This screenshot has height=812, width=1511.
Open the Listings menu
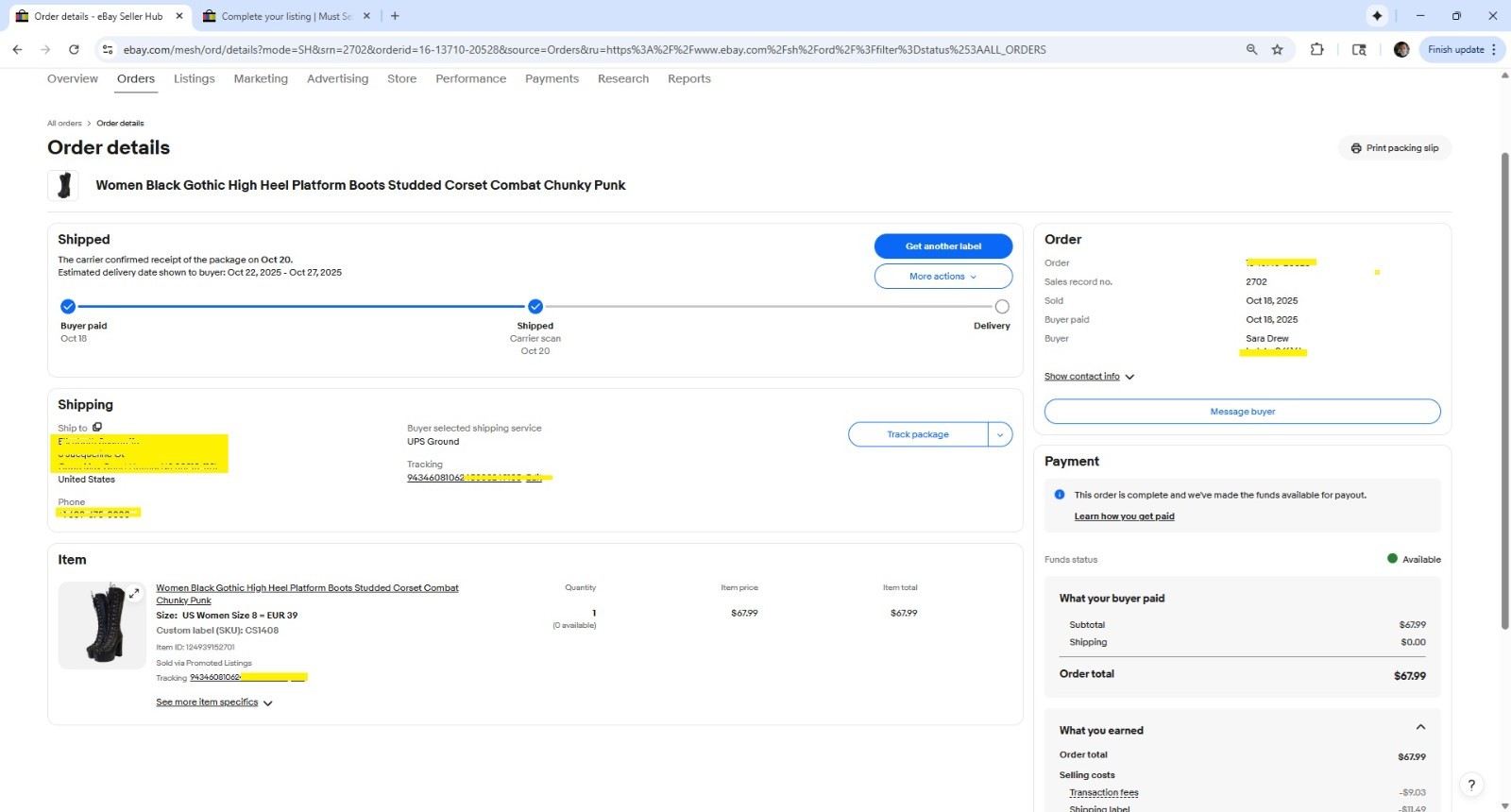click(x=195, y=79)
